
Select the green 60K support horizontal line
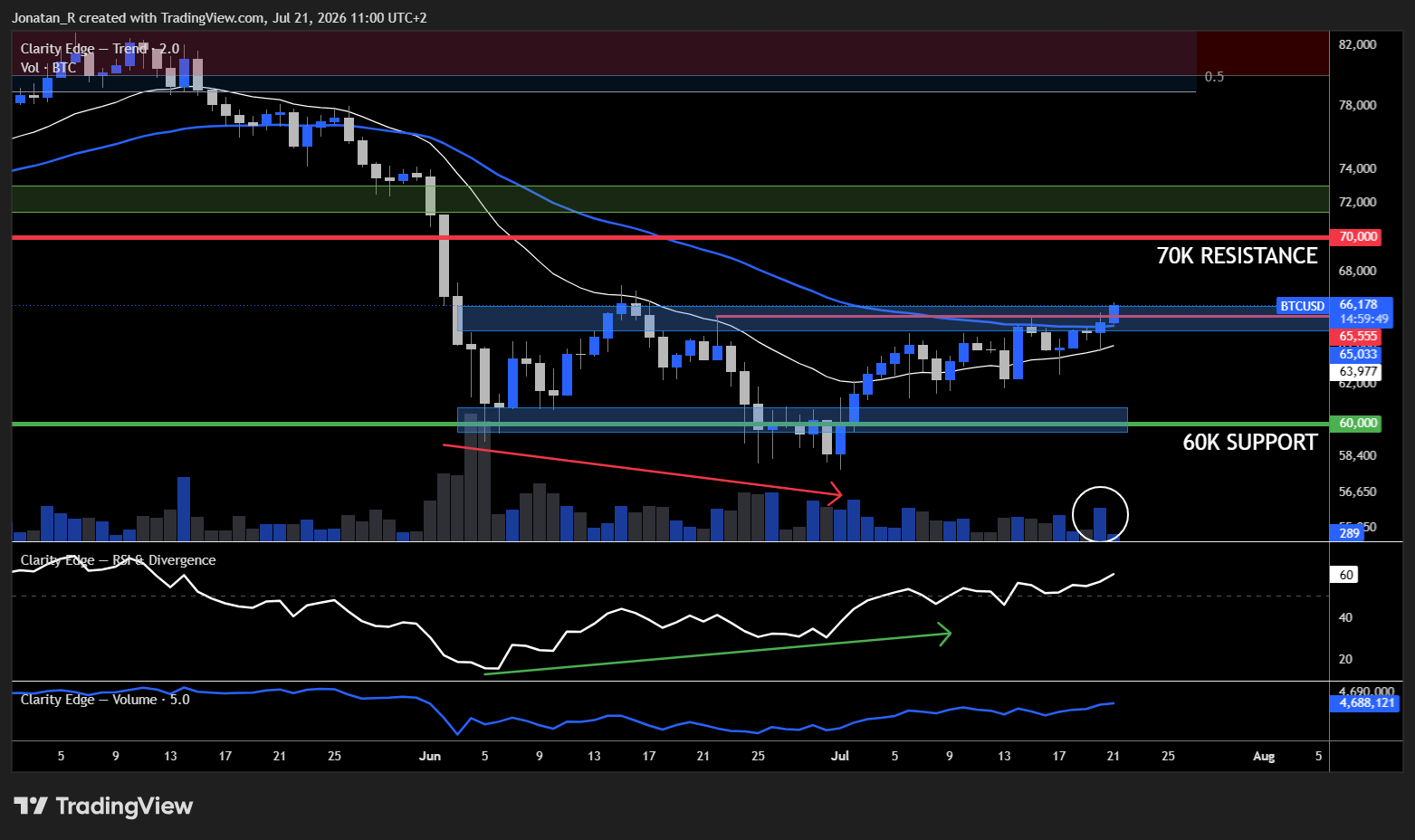point(670,424)
